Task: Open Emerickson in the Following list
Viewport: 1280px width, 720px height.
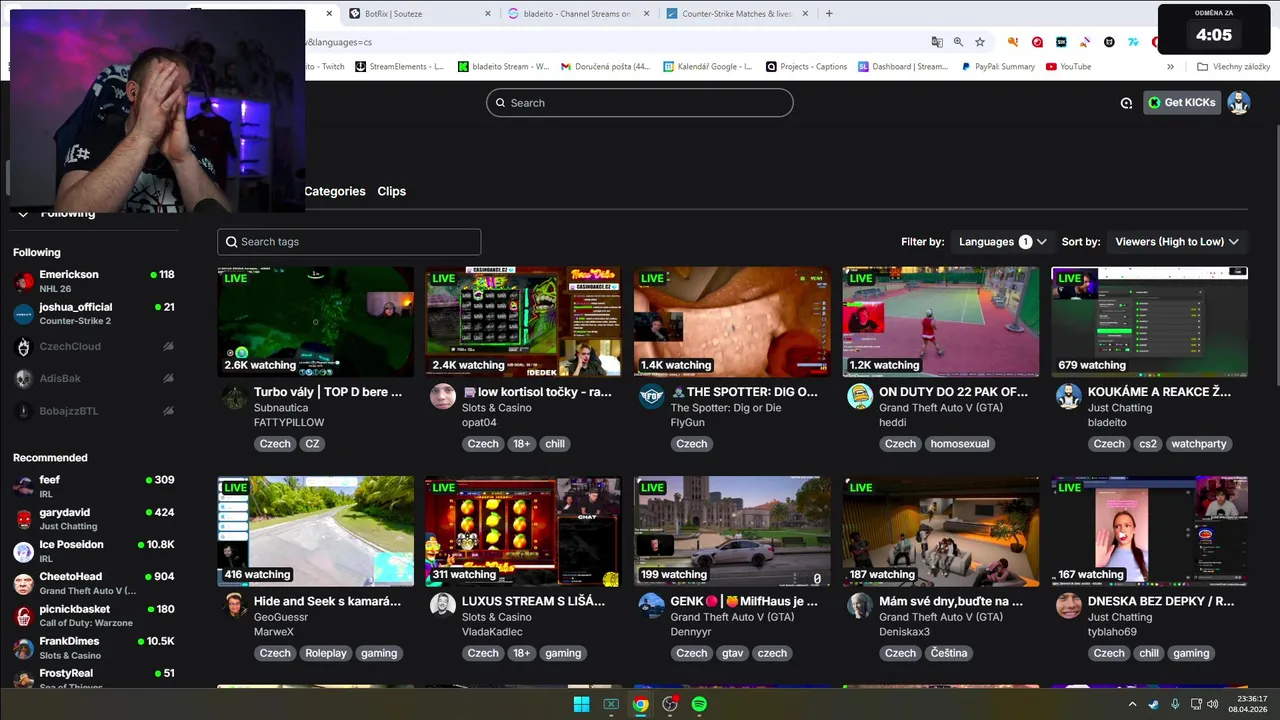Action: pyautogui.click(x=94, y=281)
